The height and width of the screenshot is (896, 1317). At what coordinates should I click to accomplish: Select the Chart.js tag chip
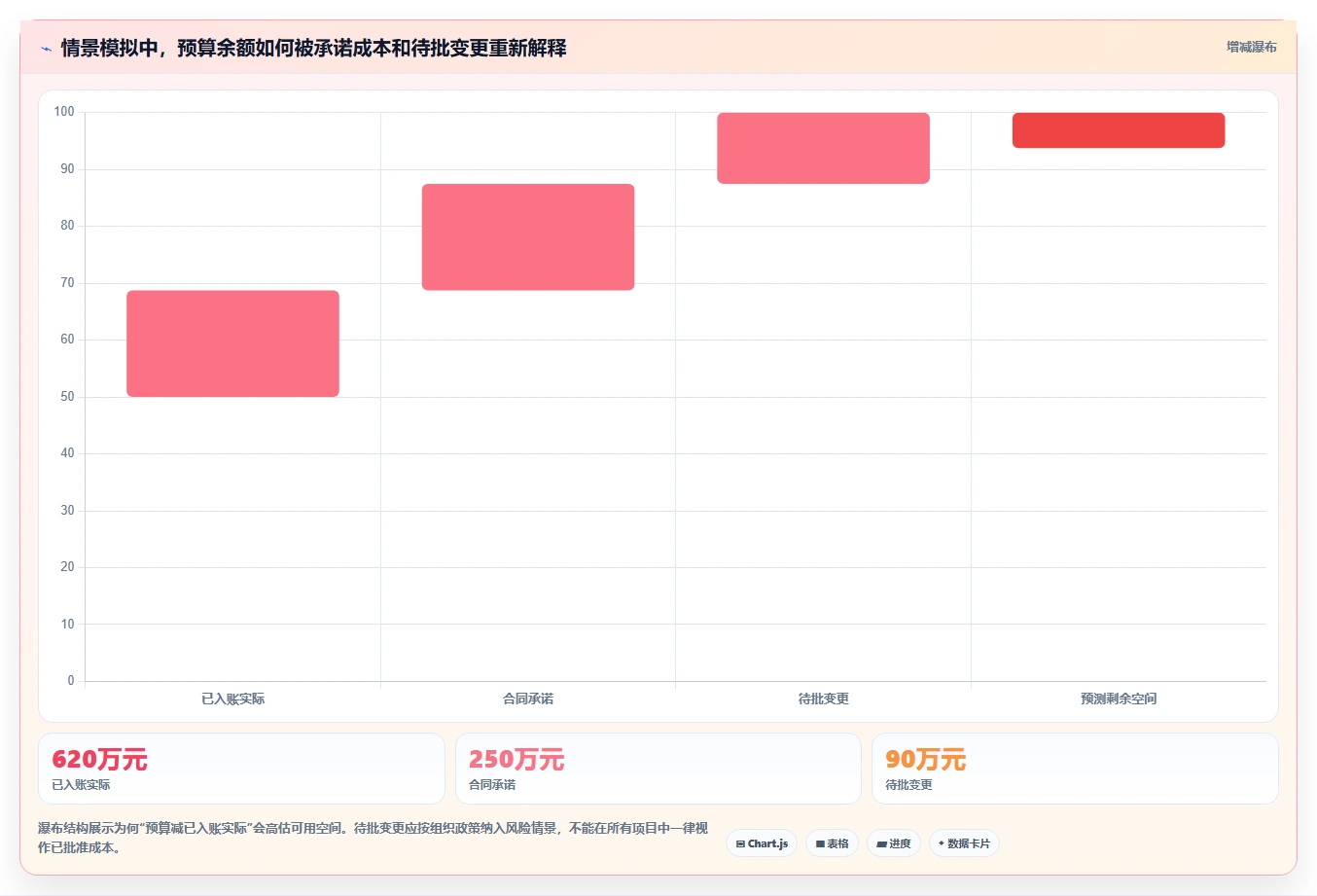pos(762,843)
